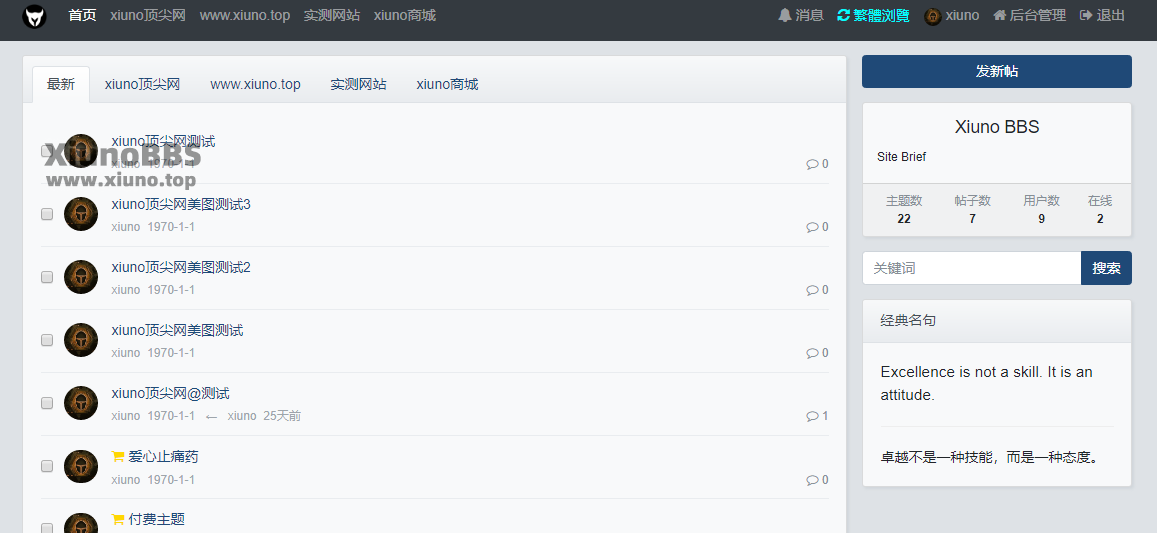Switch to xiuno商城 forum tab
This screenshot has height=533, width=1157.
click(447, 84)
